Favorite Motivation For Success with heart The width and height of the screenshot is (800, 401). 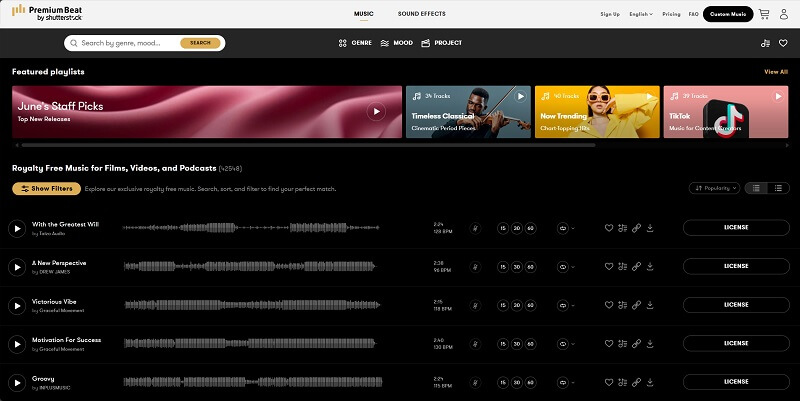(609, 343)
